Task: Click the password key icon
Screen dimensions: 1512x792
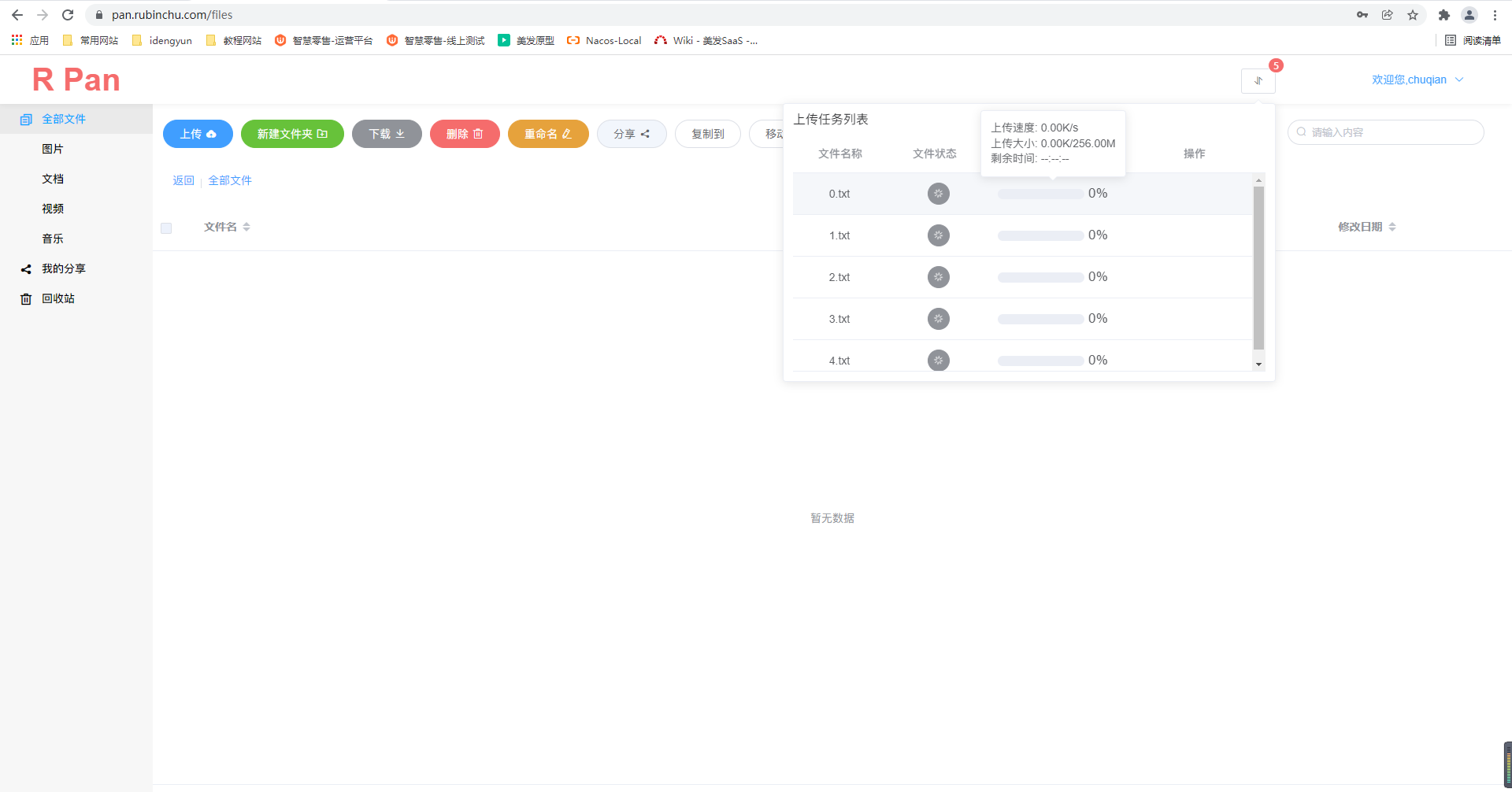Action: tap(1362, 15)
